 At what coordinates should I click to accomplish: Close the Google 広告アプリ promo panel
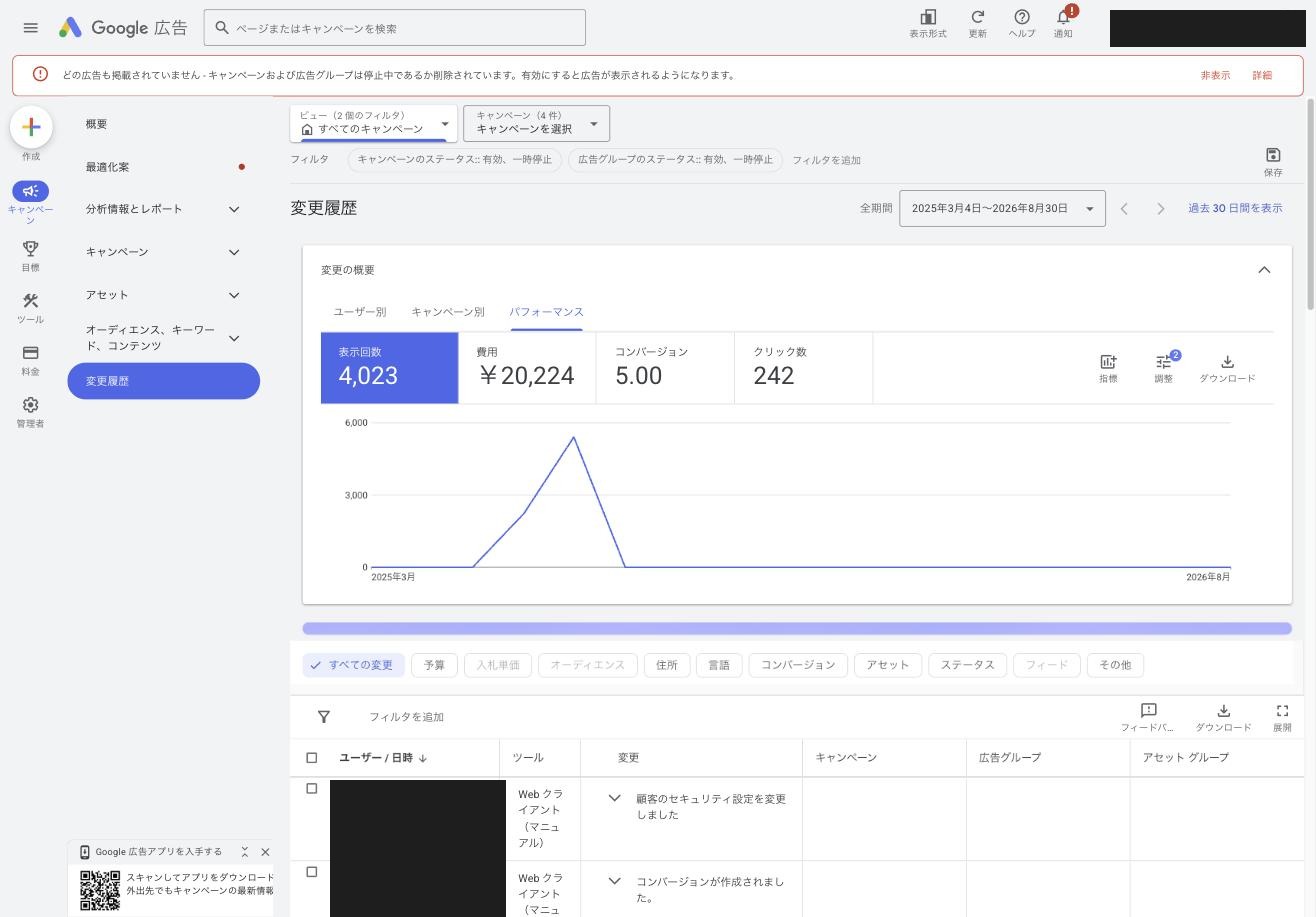(x=265, y=852)
